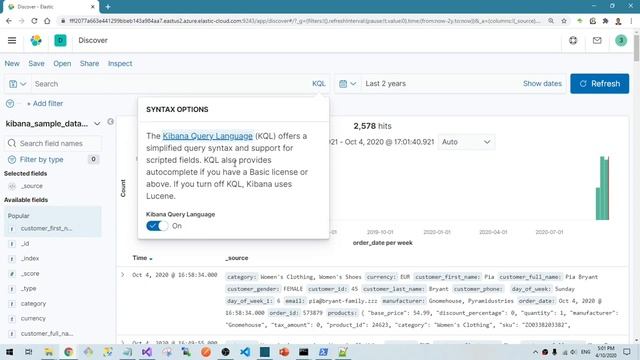640x360 pixels.
Task: Go to browser home page
Action: coord(47,21)
